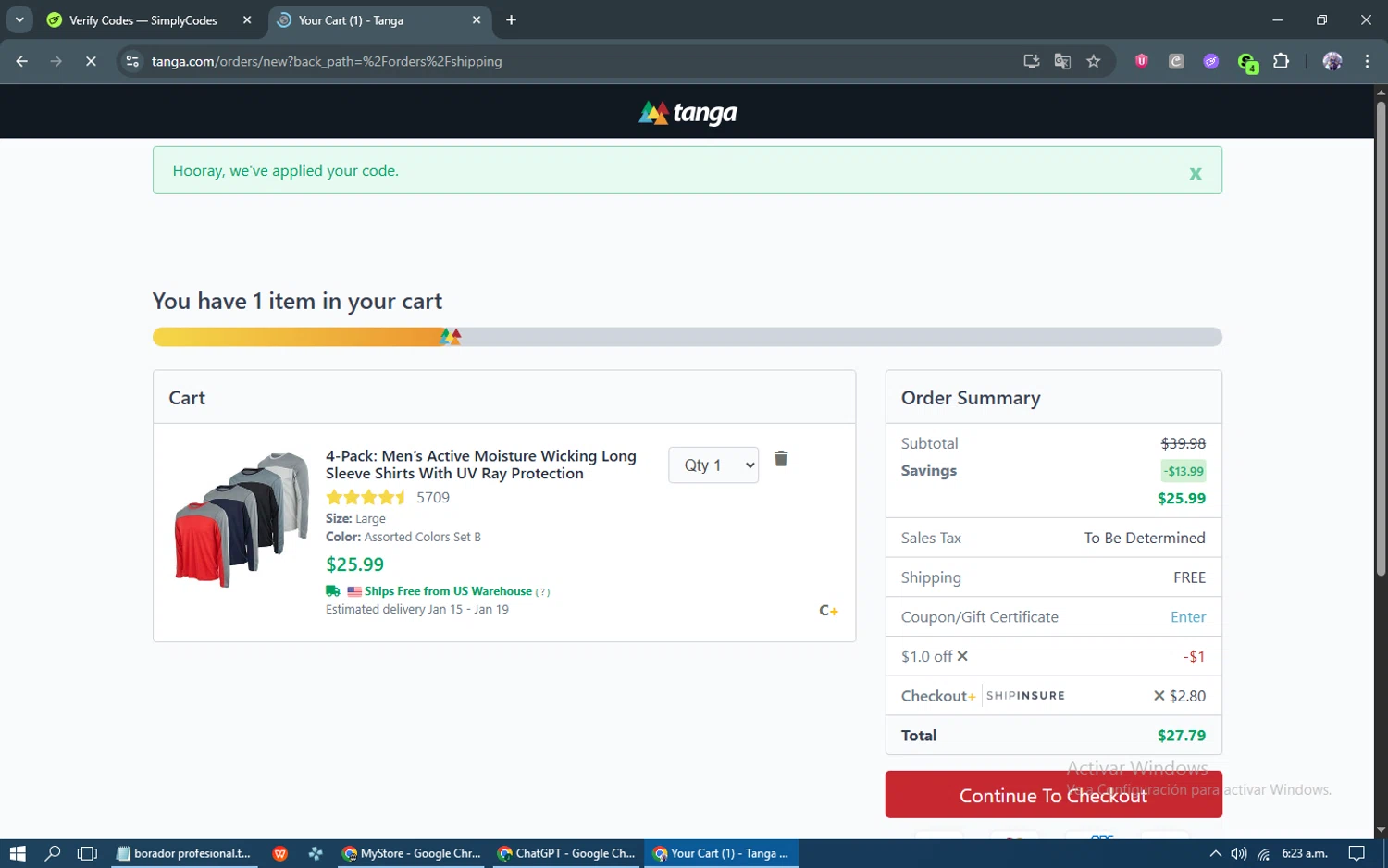This screenshot has width=1388, height=868.
Task: Click Ships Free from US Warehouse link
Action: point(448,591)
